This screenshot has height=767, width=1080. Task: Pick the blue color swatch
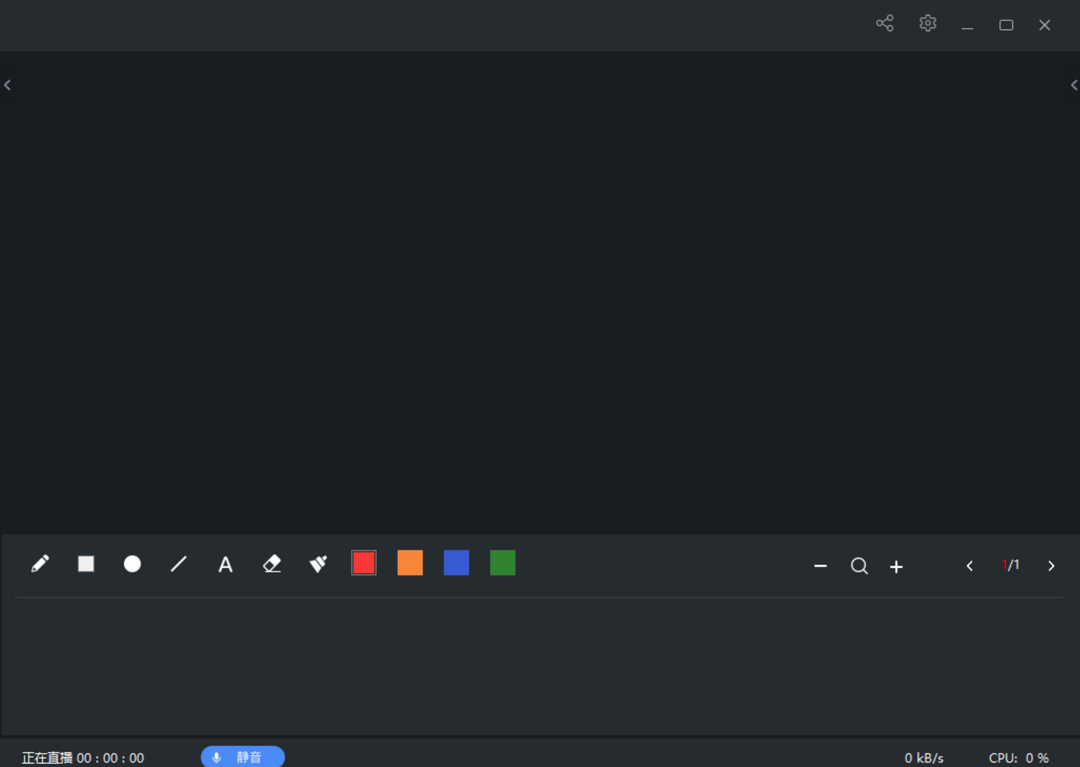pyautogui.click(x=456, y=563)
